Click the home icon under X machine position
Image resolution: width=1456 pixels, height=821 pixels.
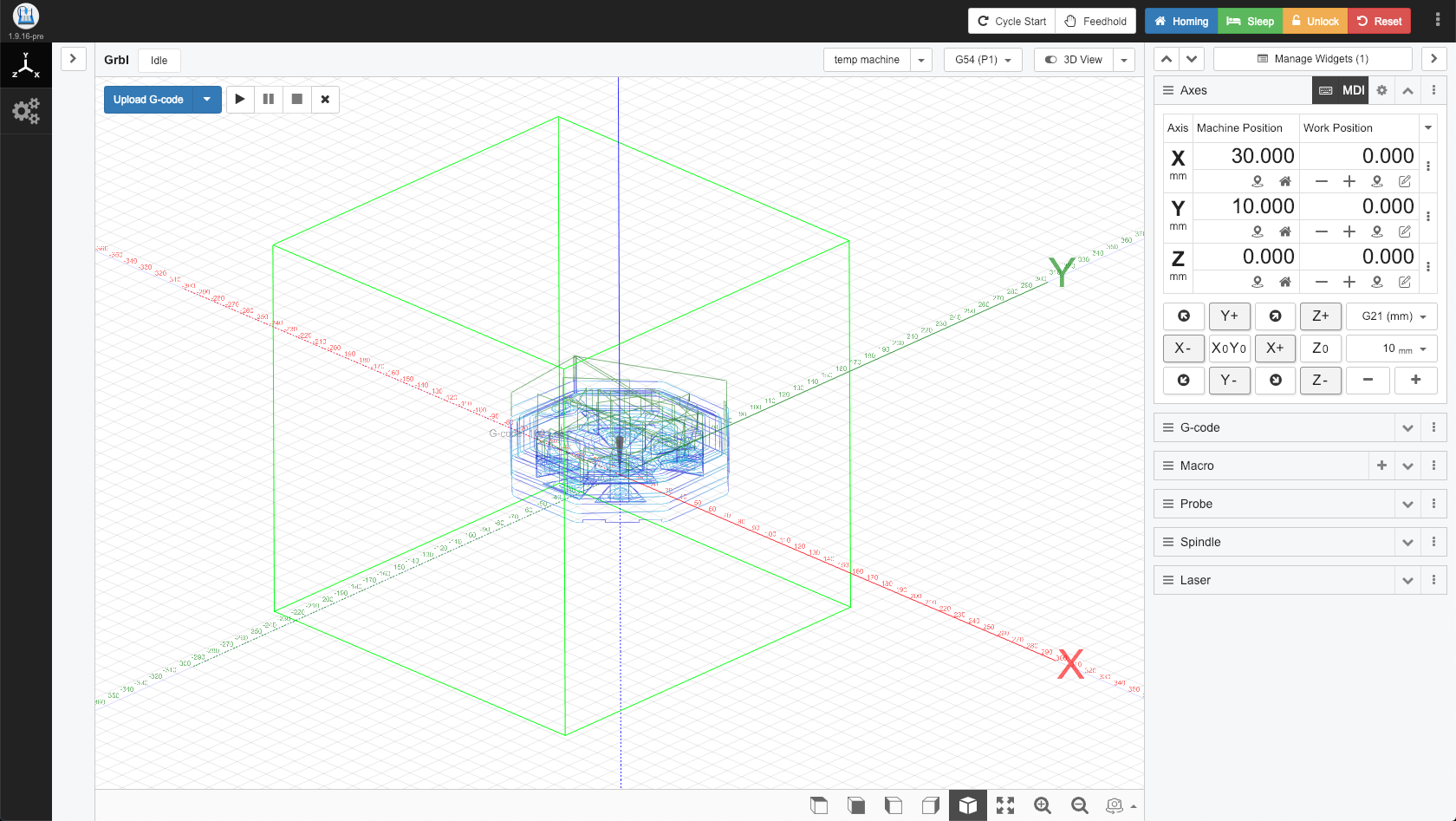click(1284, 181)
